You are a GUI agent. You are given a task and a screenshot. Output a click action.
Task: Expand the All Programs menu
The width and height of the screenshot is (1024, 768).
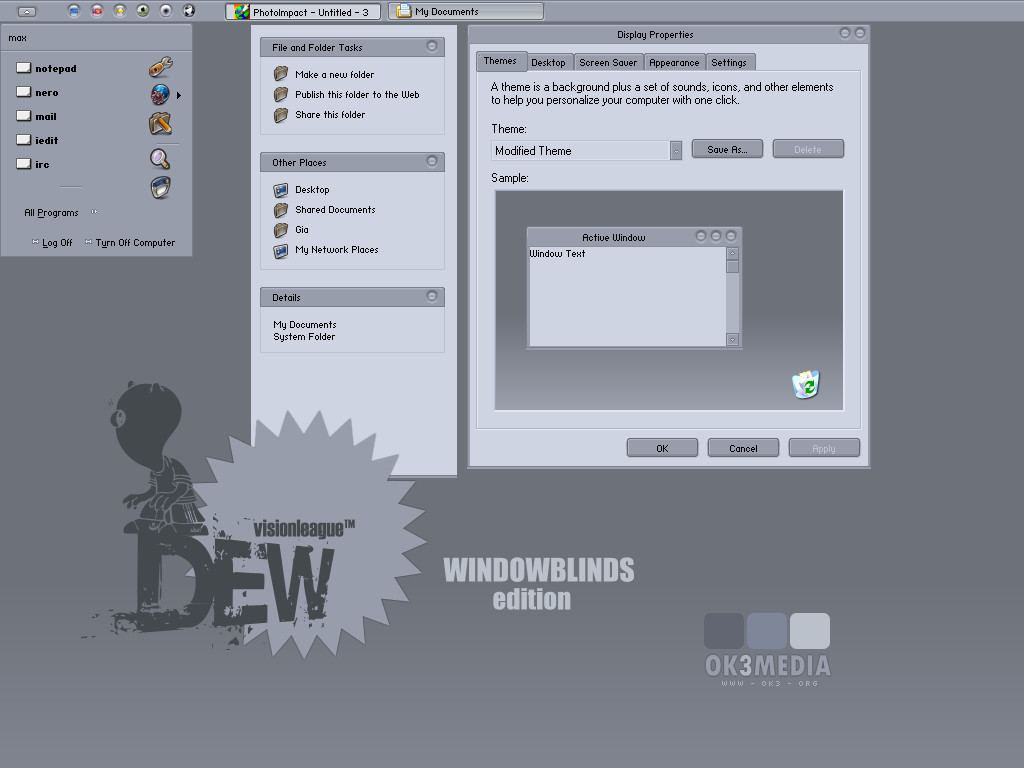61,212
